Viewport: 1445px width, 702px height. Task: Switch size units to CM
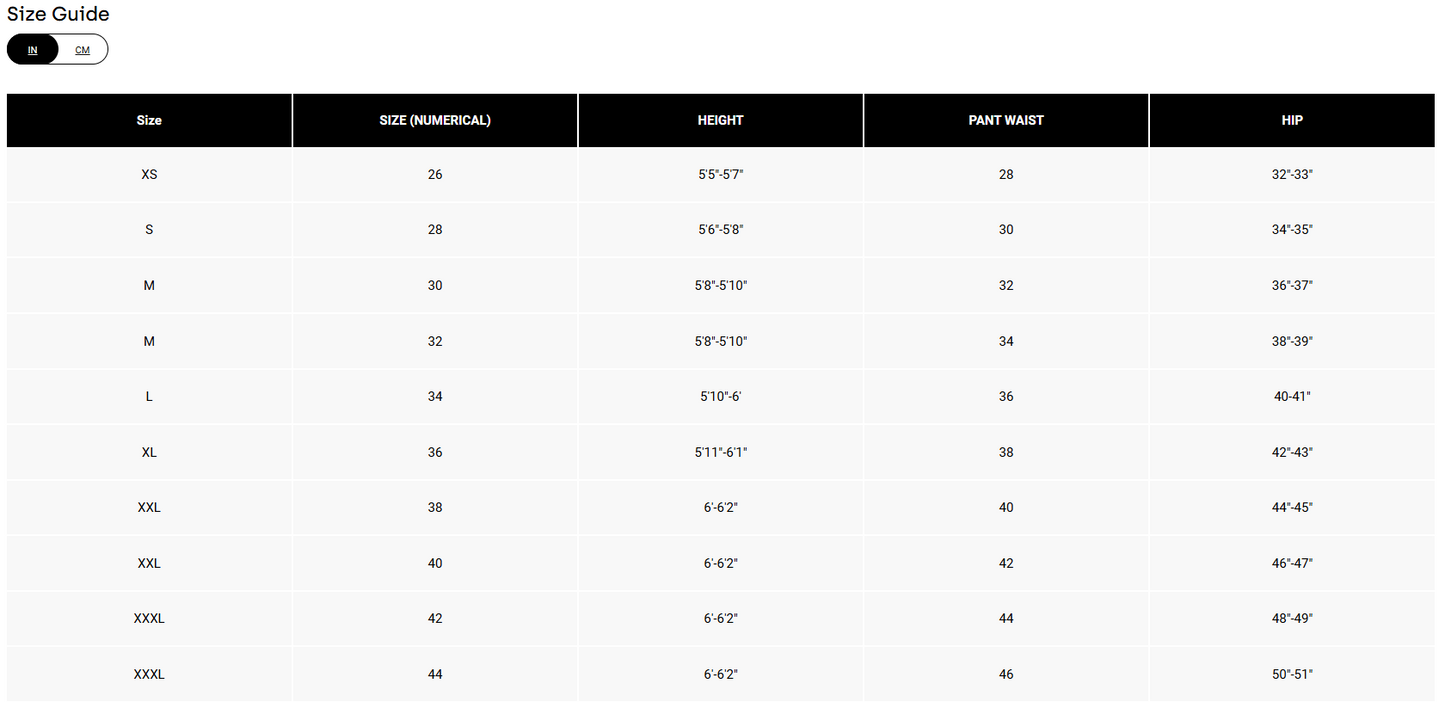pos(82,50)
